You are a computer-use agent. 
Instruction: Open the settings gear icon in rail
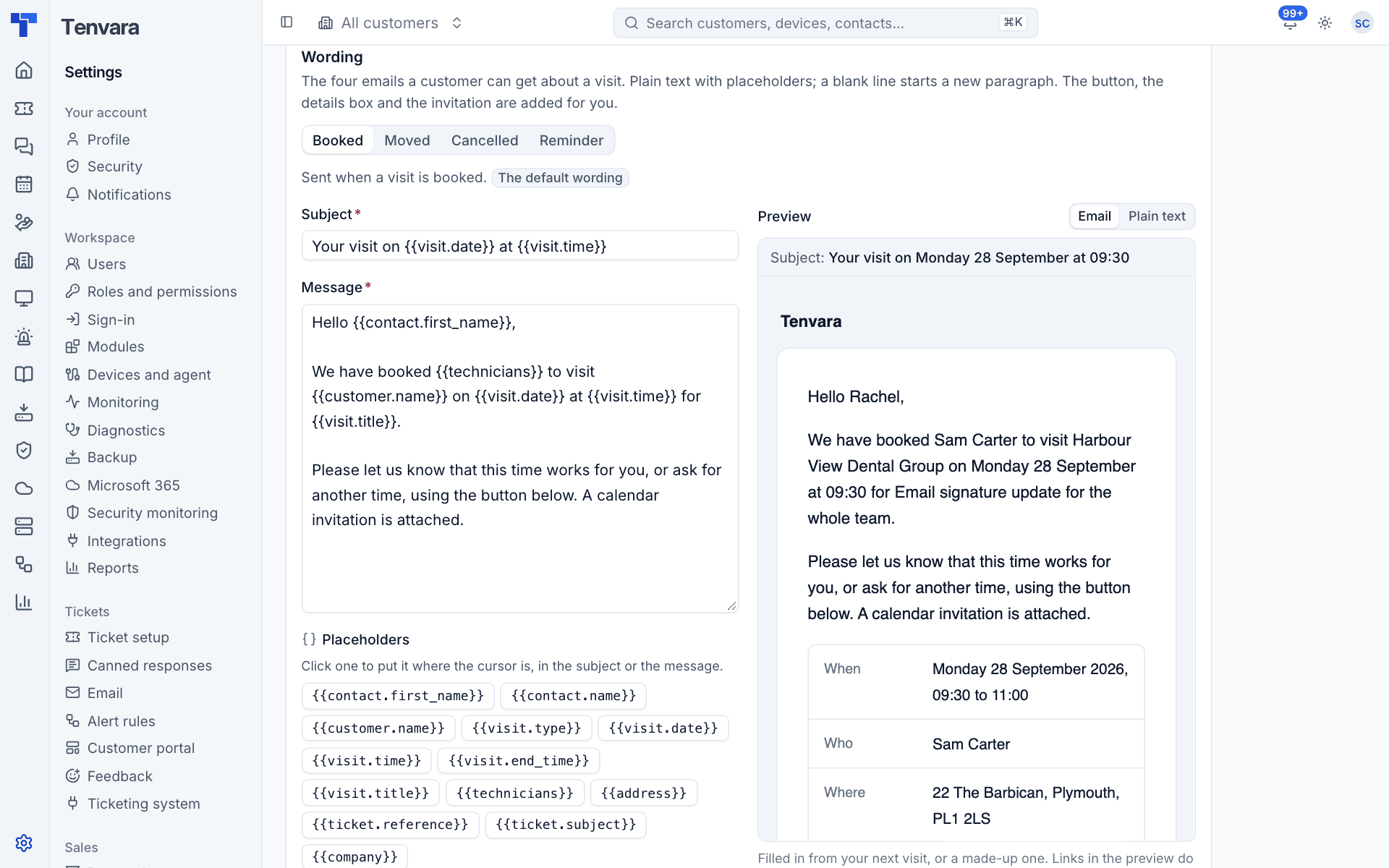[x=24, y=843]
